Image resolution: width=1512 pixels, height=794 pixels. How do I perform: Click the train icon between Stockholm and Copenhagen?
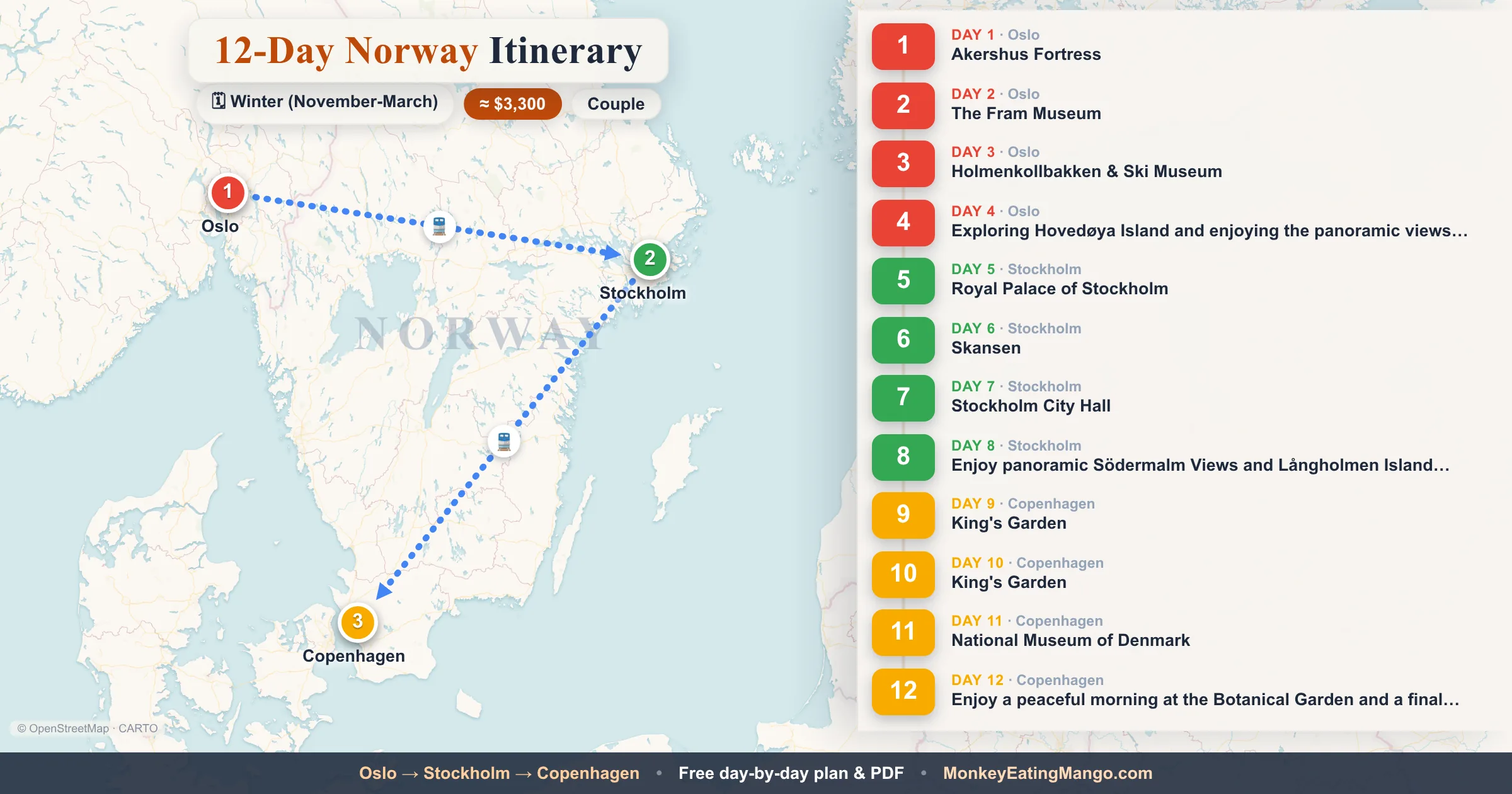[x=504, y=440]
